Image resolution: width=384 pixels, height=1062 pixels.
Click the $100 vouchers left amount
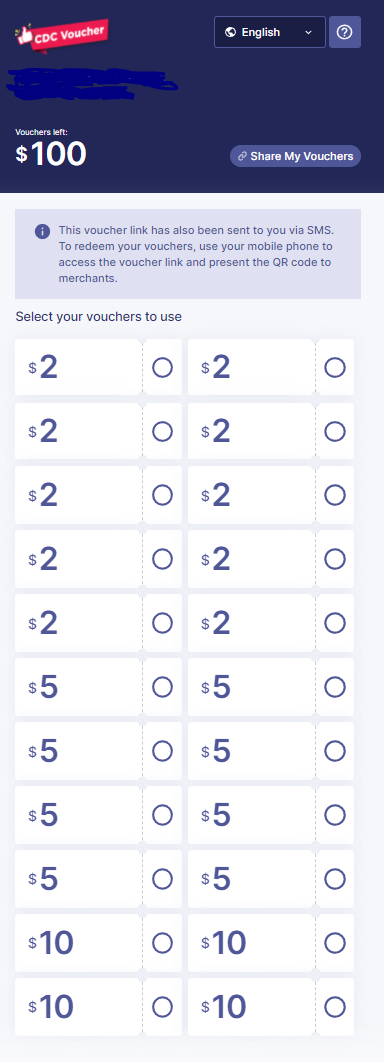[x=51, y=154]
